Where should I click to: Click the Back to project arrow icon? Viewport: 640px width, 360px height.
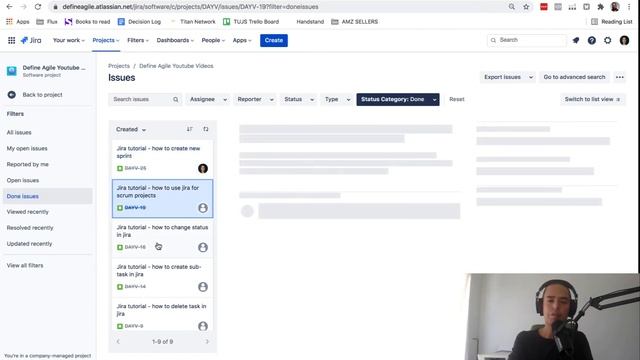(x=12, y=95)
